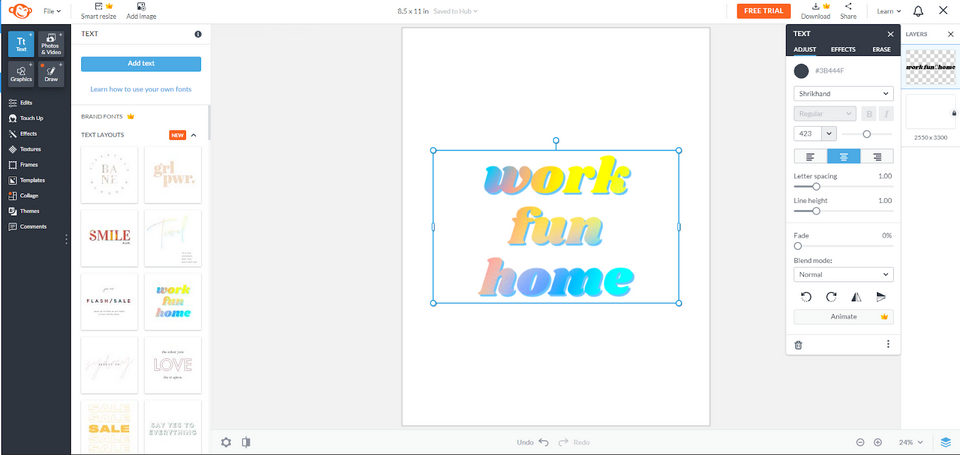Close the Text properties panel
The height and width of the screenshot is (455, 960).
tap(890, 34)
